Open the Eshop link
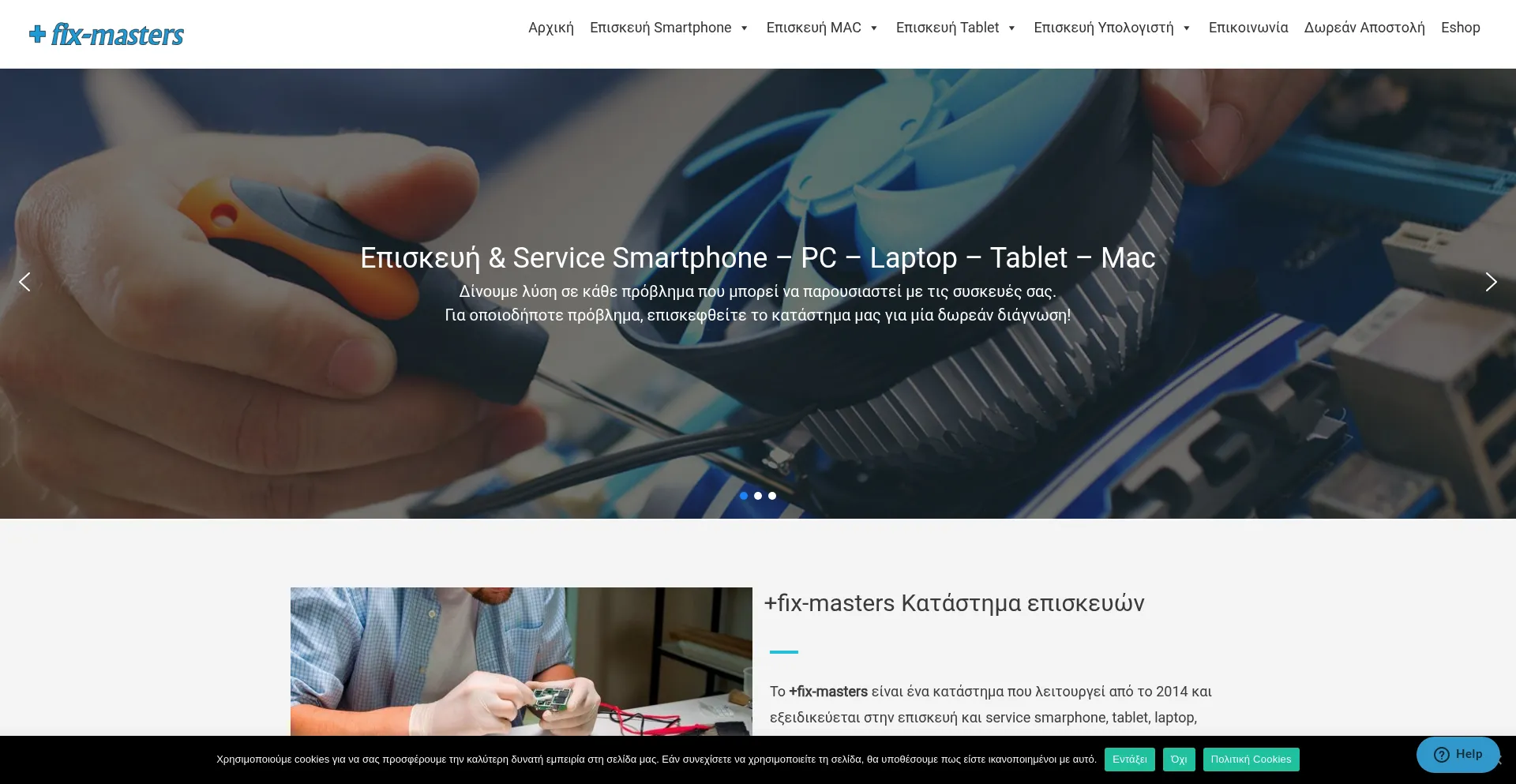1516x784 pixels. tap(1461, 28)
